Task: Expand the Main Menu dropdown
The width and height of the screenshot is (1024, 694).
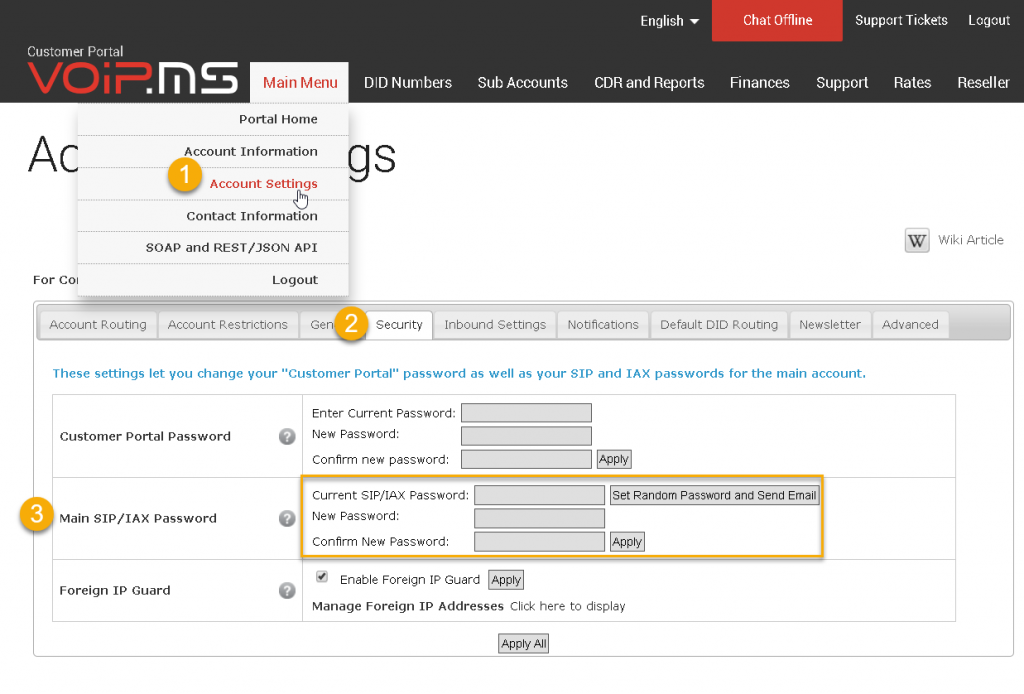Action: [300, 83]
